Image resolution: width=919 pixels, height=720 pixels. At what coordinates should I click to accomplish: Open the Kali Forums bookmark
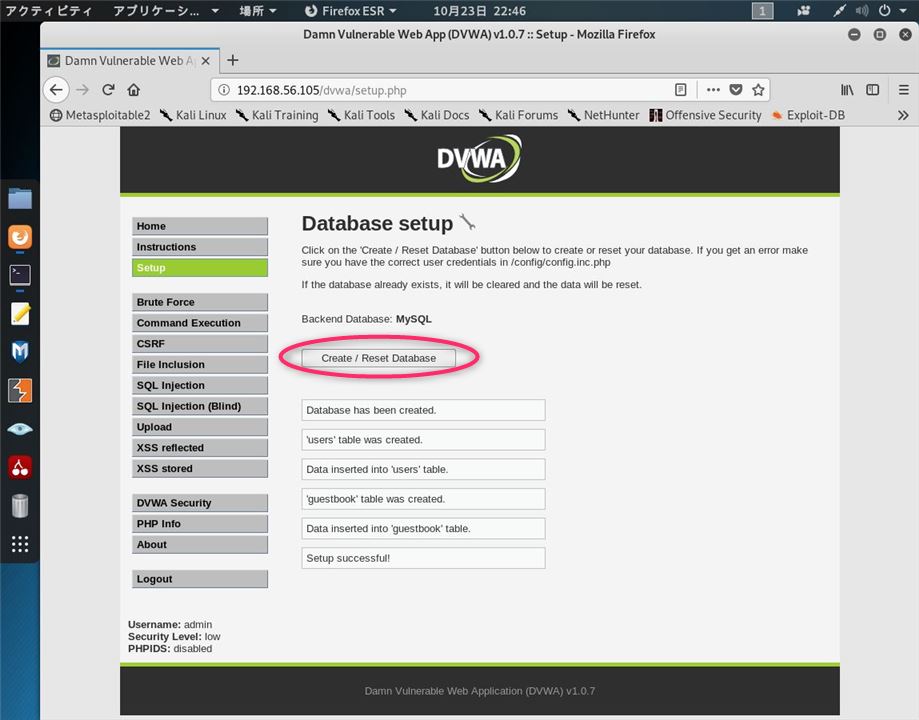click(519, 116)
